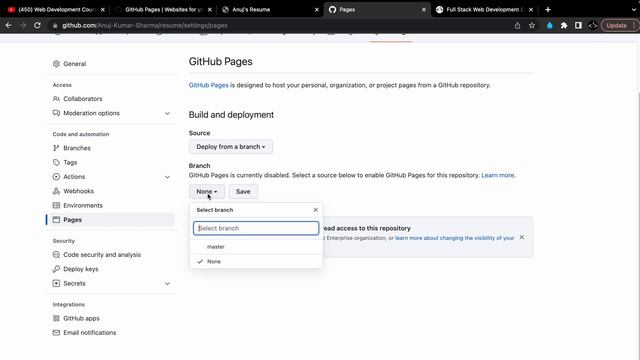
Task: Open the Learn more link
Action: [498, 175]
